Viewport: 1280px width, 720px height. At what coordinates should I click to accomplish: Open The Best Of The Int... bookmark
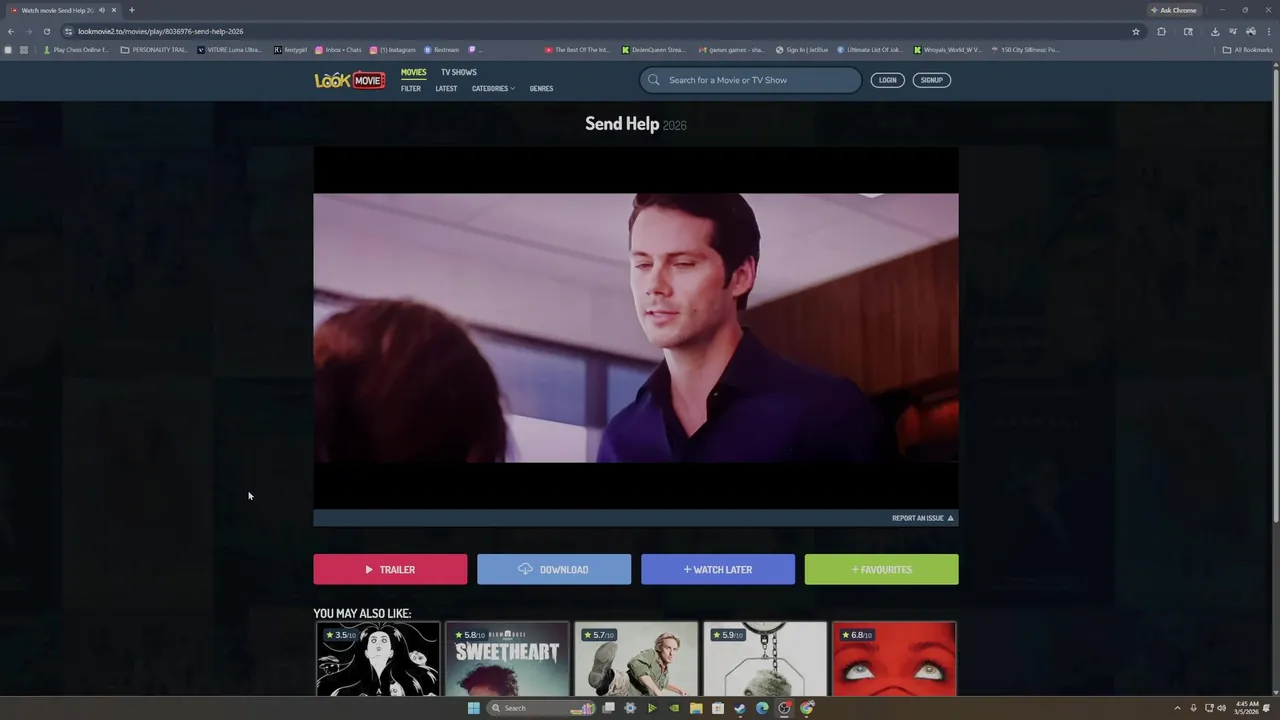coord(578,49)
